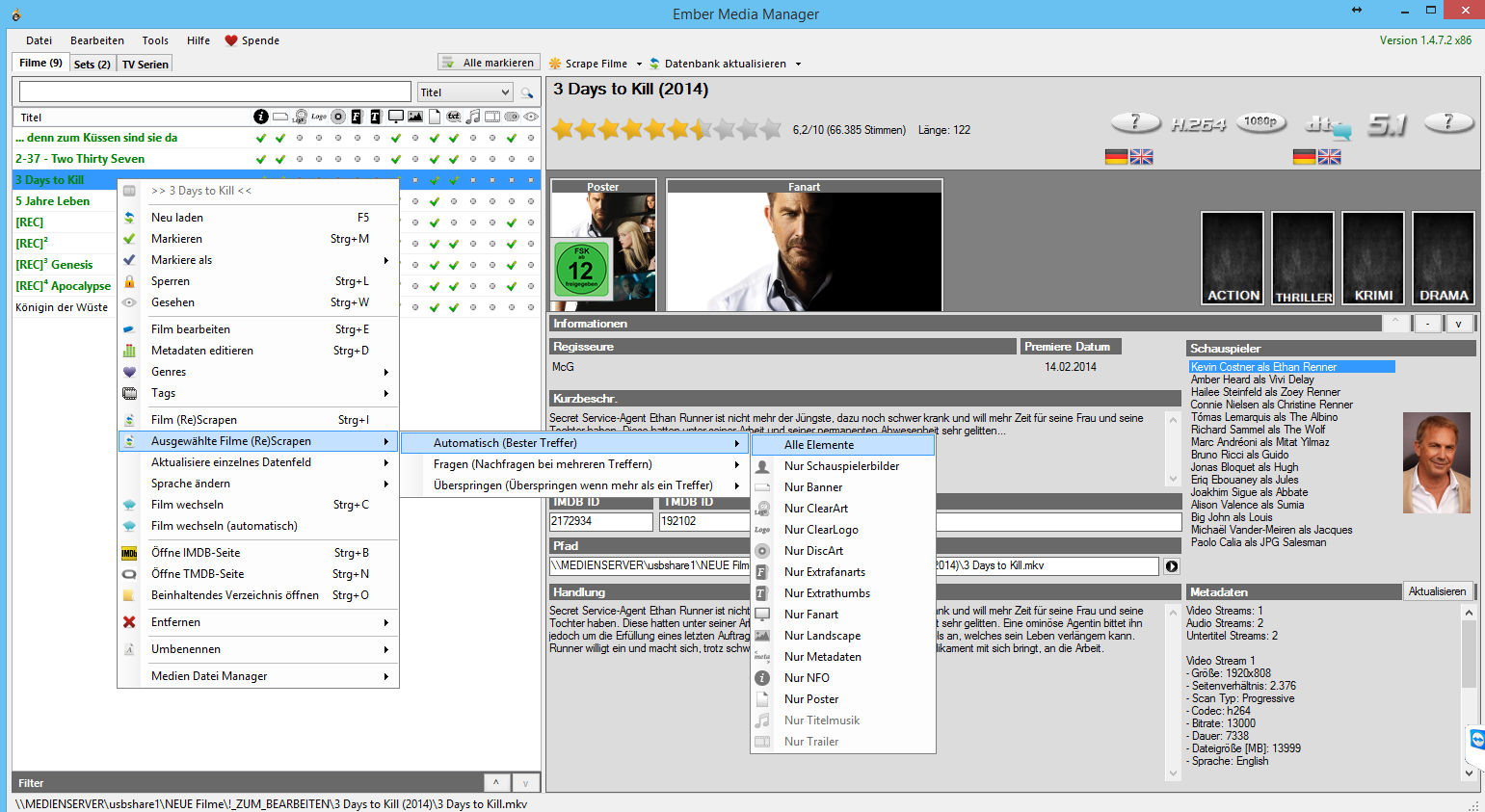Viewport: 1485px width, 812px height.
Task: Click Fanart checkmark for '2-37 - Two Thirty Seven'
Action: 396,159
